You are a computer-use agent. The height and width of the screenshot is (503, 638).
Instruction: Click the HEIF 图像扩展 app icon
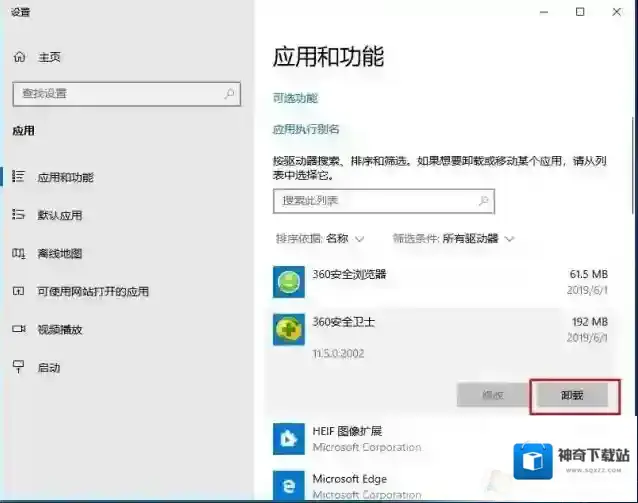pyautogui.click(x=288, y=438)
